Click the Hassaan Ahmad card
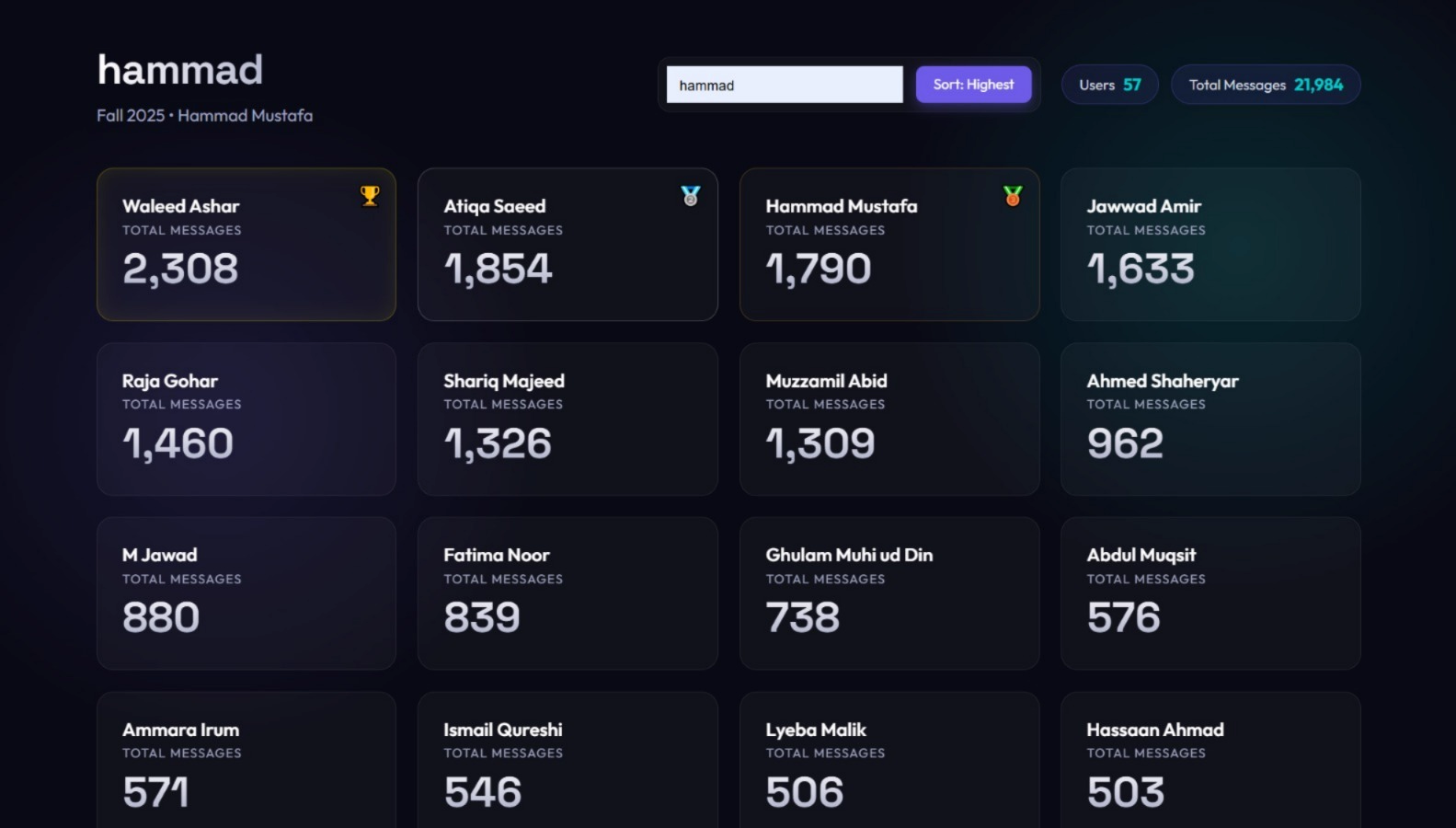Viewport: 1456px width, 828px height. pyautogui.click(x=1210, y=762)
